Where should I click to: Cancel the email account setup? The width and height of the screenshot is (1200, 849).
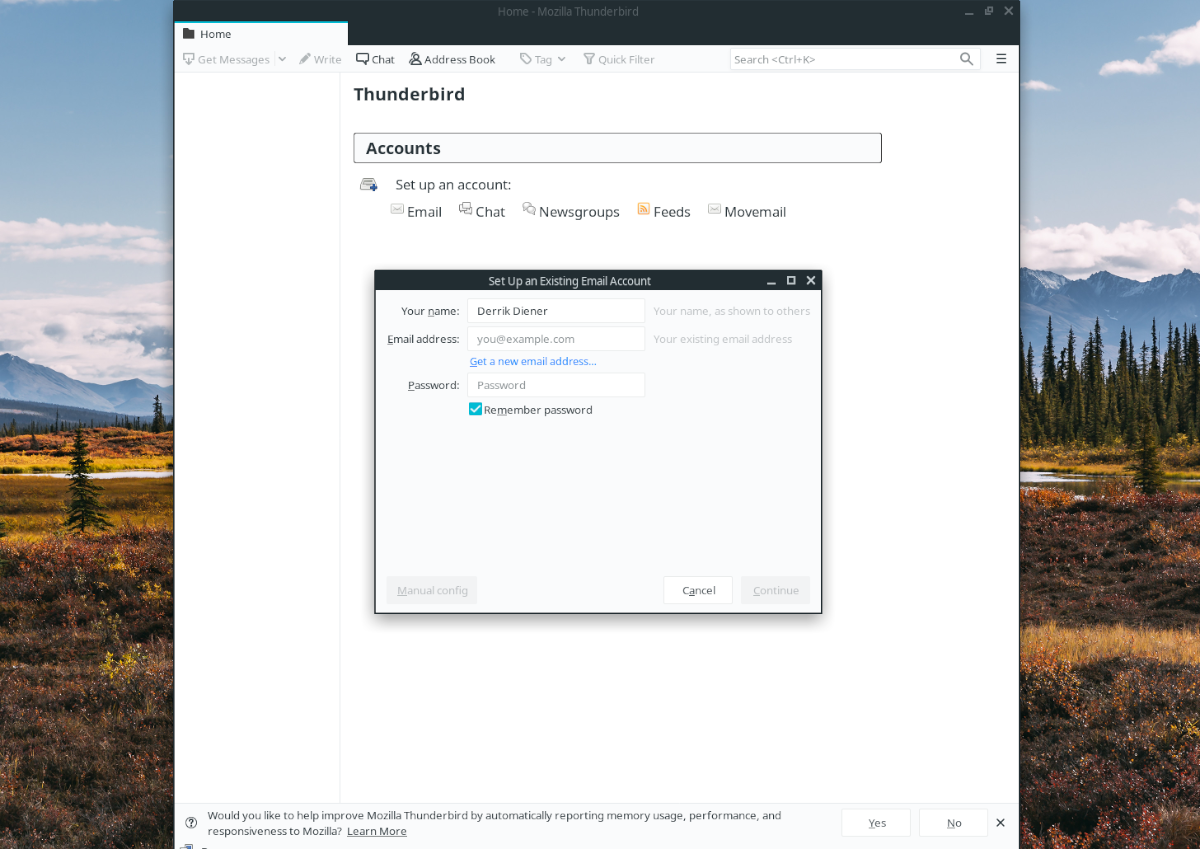click(x=698, y=590)
